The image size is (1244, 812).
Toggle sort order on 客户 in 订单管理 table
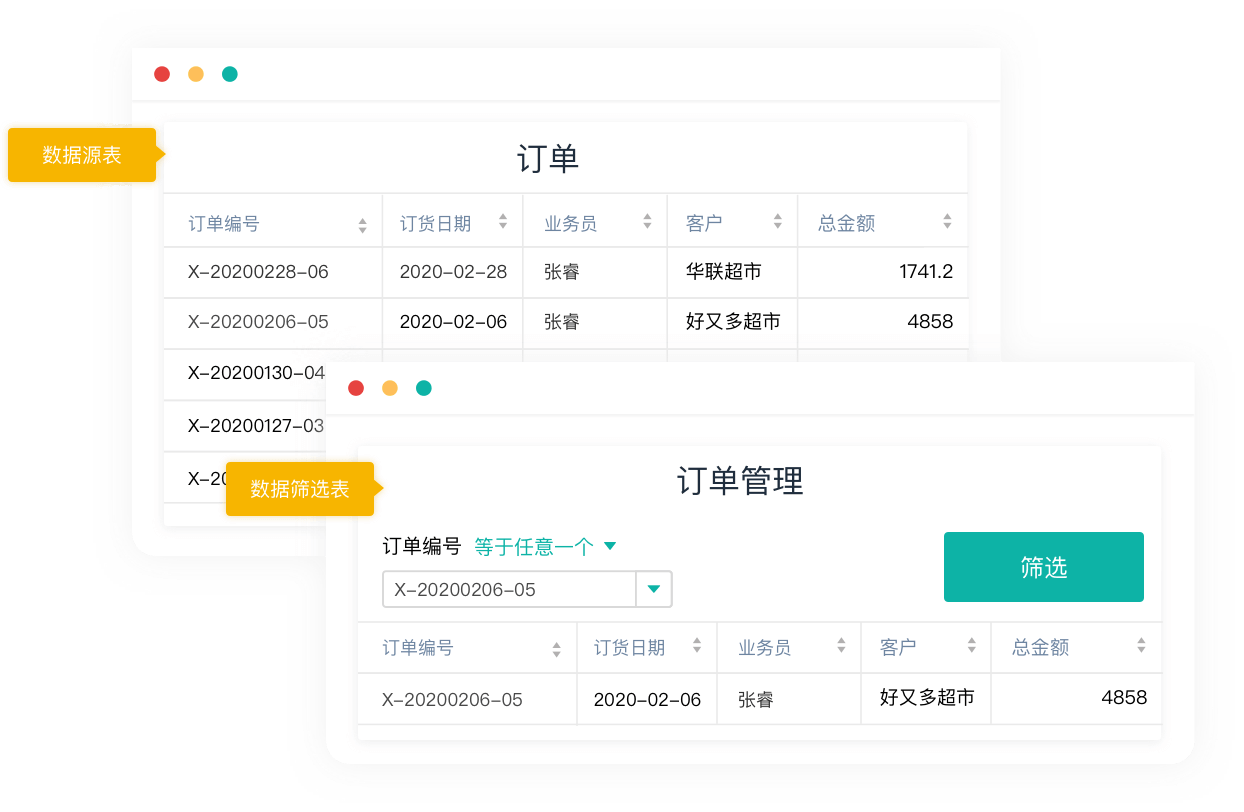(969, 647)
